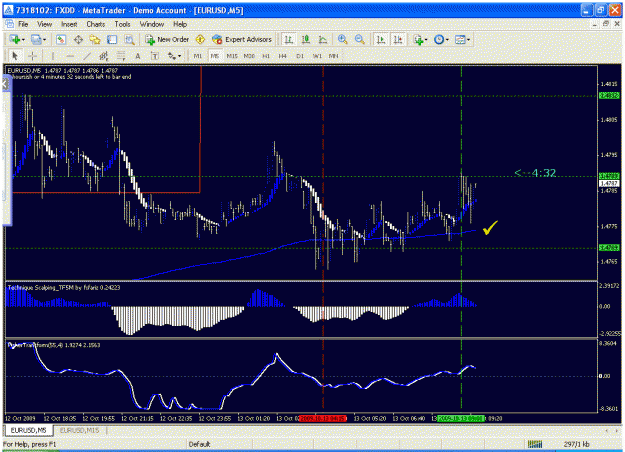
Task: Expand the Arrows tool dropdown arrow
Action: pyautogui.click(x=179, y=56)
